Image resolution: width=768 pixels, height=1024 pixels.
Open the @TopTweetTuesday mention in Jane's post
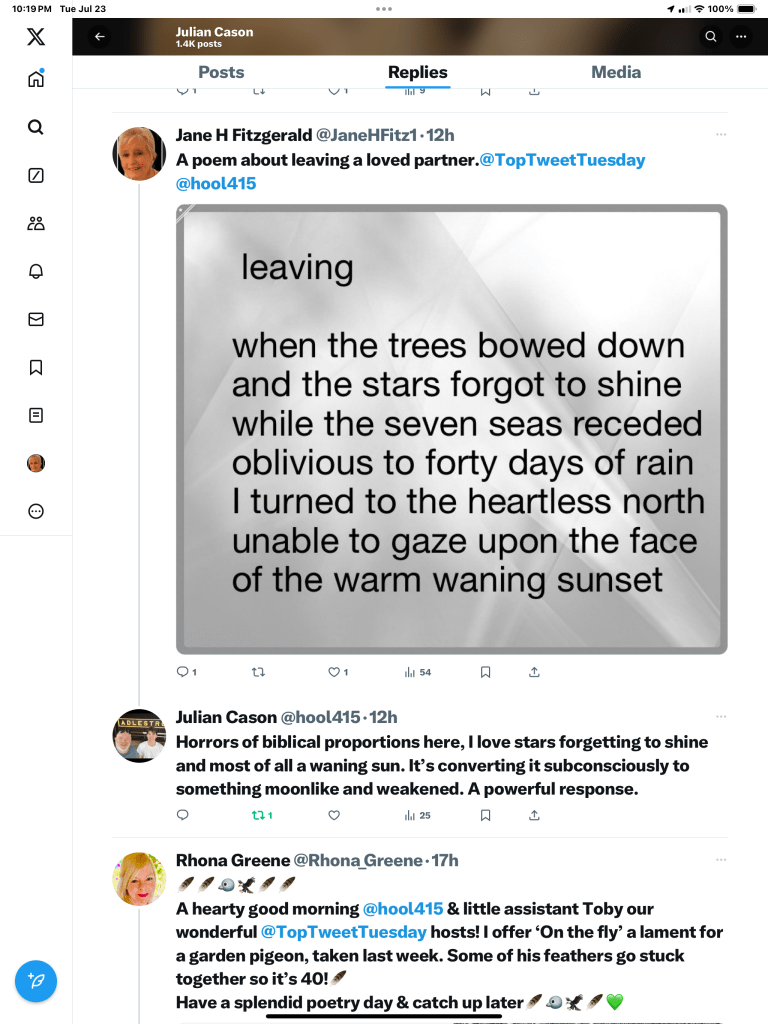coord(562,160)
